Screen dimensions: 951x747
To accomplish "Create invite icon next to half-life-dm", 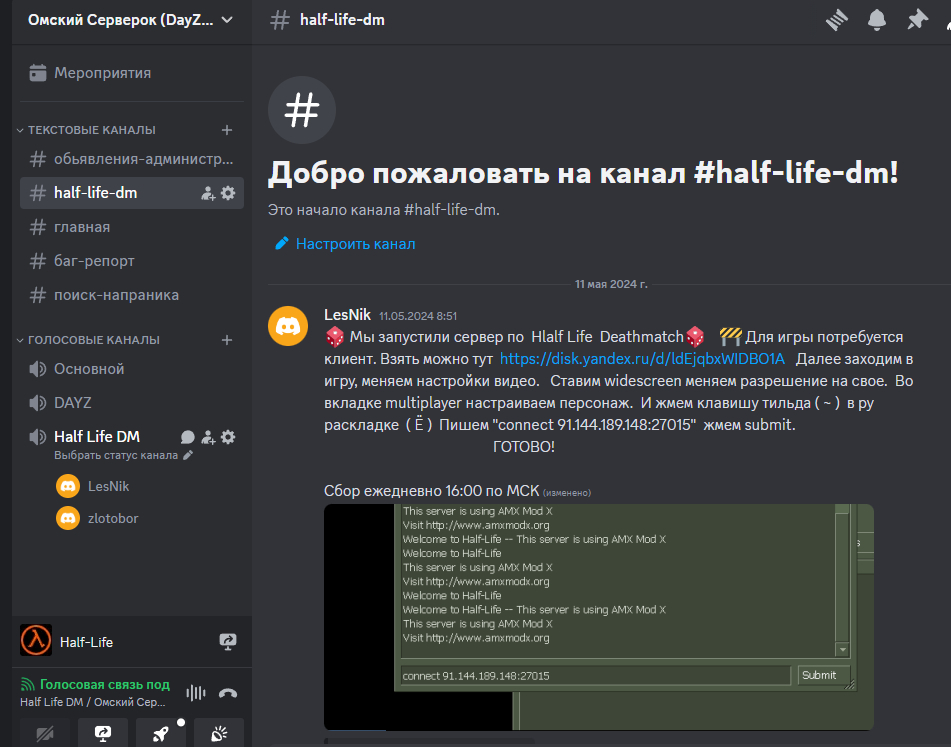I will tap(208, 193).
